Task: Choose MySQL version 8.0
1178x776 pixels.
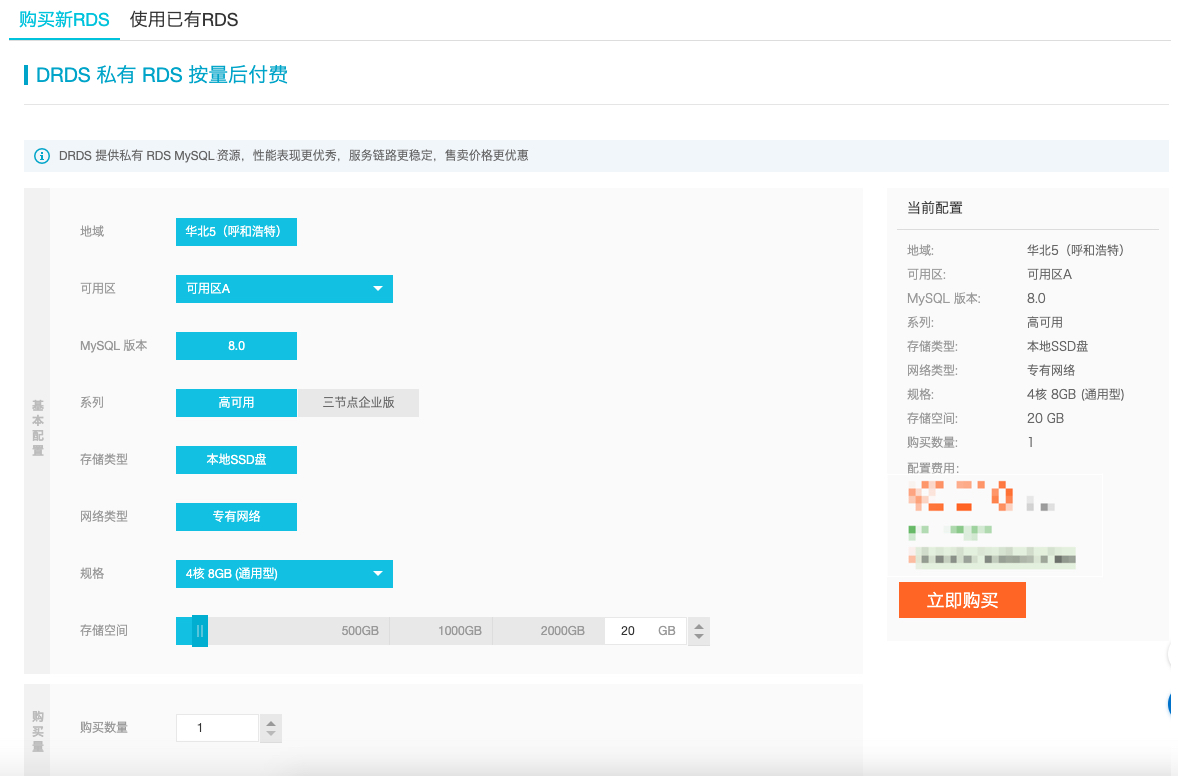Action: [236, 346]
